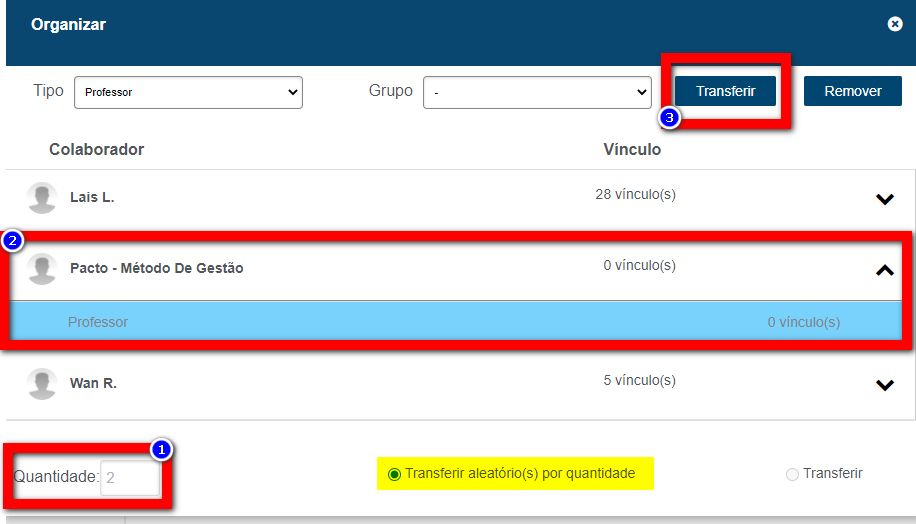Select the plain 'Transferir' radio option

tap(792, 474)
